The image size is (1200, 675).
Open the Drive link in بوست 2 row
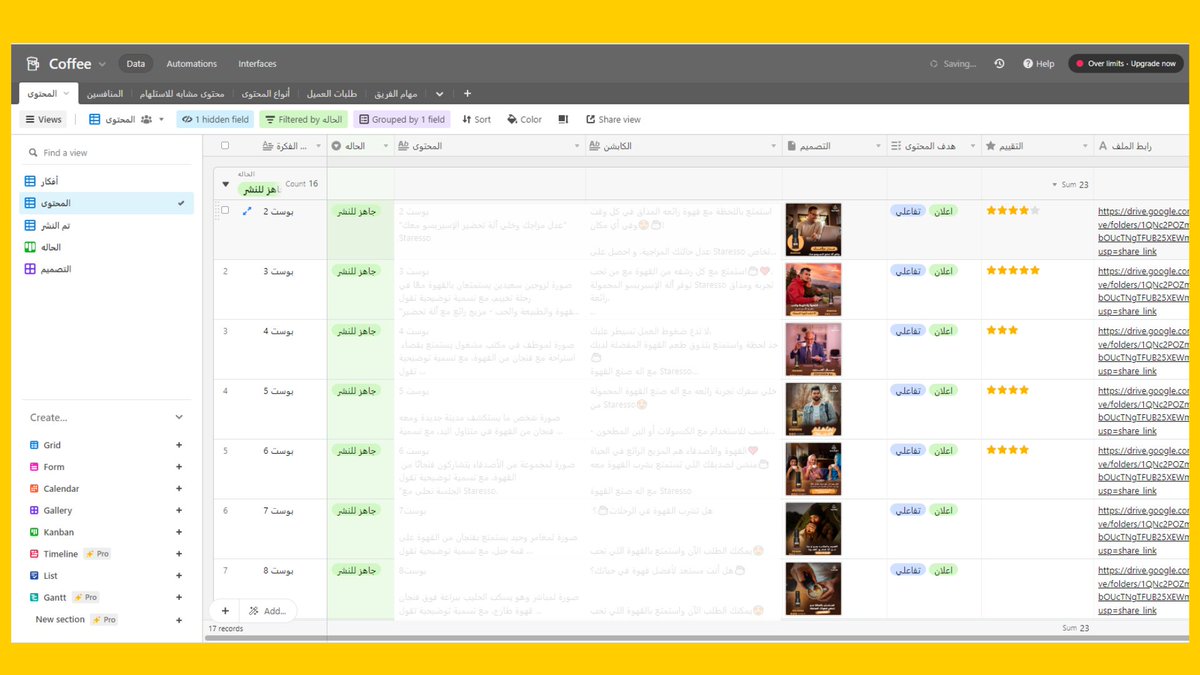1143,231
